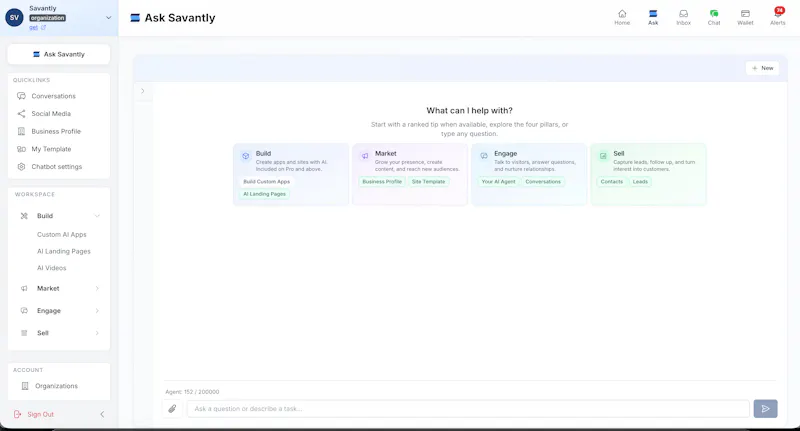
Task: Click the Social Media share icon
Action: 21,114
